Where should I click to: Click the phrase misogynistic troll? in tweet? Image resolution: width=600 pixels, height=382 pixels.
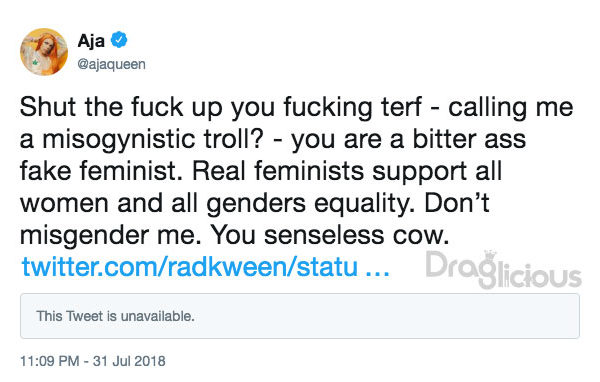(x=153, y=140)
